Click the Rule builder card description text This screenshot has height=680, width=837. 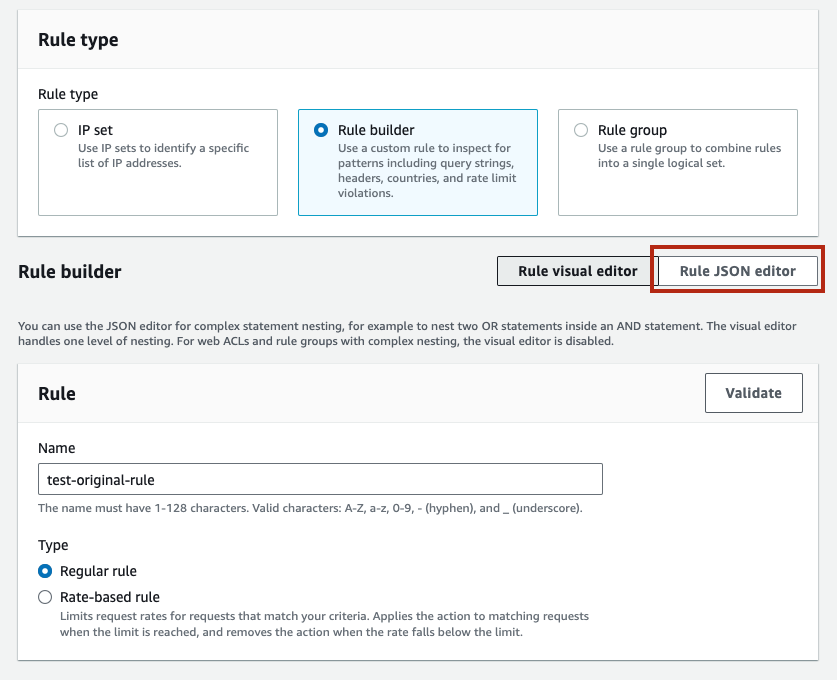(x=426, y=170)
